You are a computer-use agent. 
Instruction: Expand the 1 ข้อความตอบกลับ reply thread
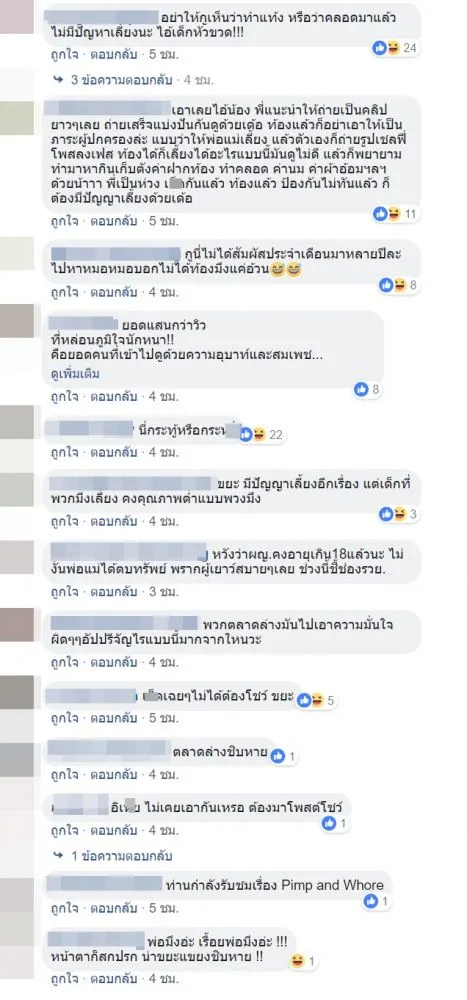click(113, 855)
